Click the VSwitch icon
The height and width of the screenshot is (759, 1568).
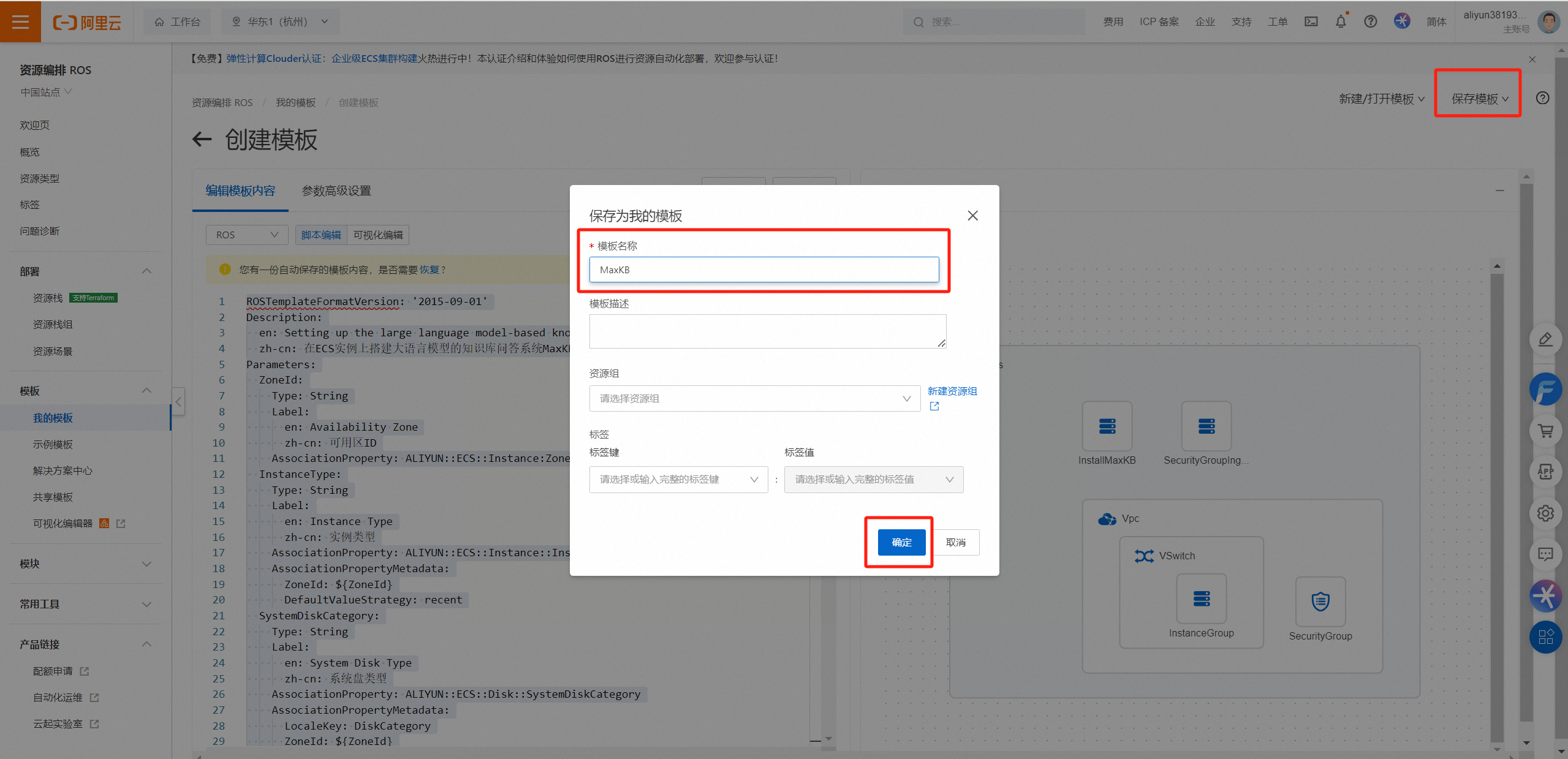[x=1143, y=556]
